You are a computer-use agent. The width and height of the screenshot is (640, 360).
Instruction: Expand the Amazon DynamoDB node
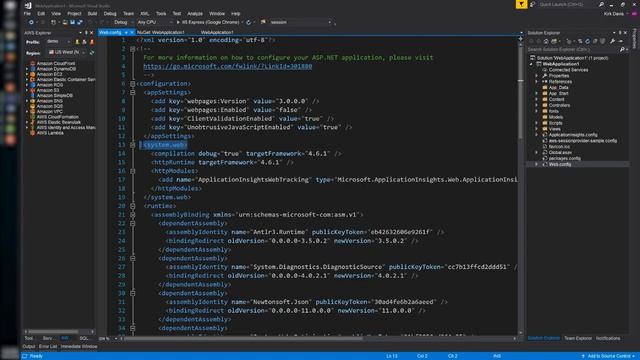(27, 69)
